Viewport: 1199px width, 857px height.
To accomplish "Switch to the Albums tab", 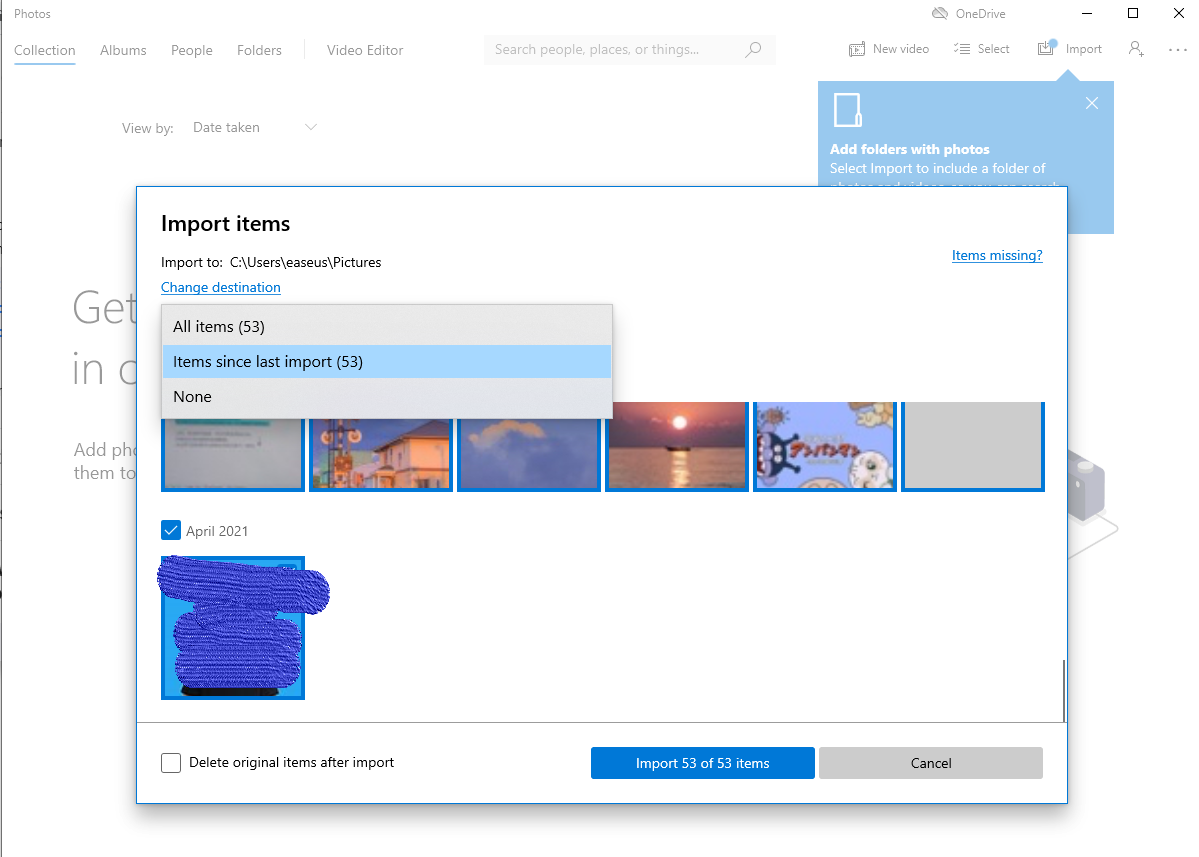I will pos(123,50).
